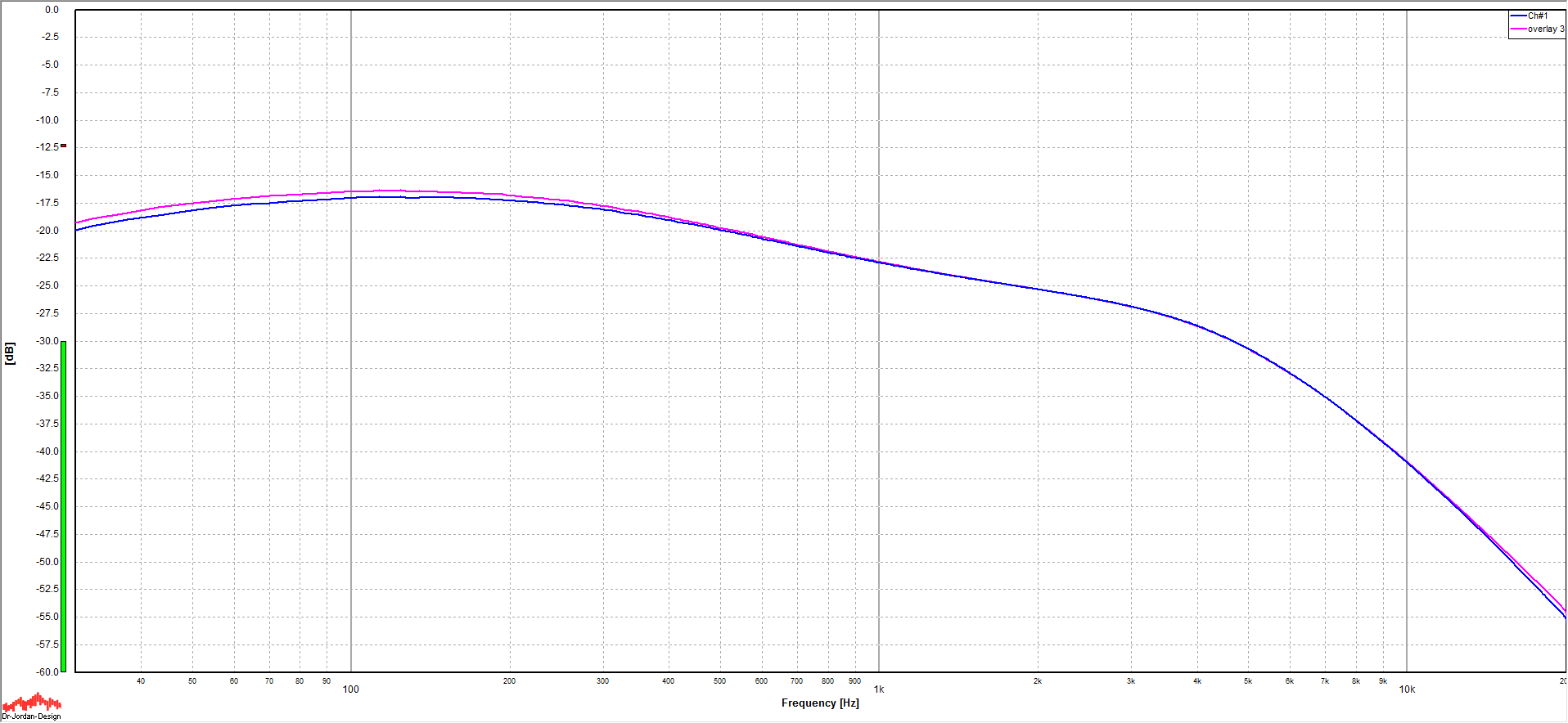Click the curve where it crosses 1k gridline
The height and width of the screenshot is (723, 1568).
(x=879, y=262)
